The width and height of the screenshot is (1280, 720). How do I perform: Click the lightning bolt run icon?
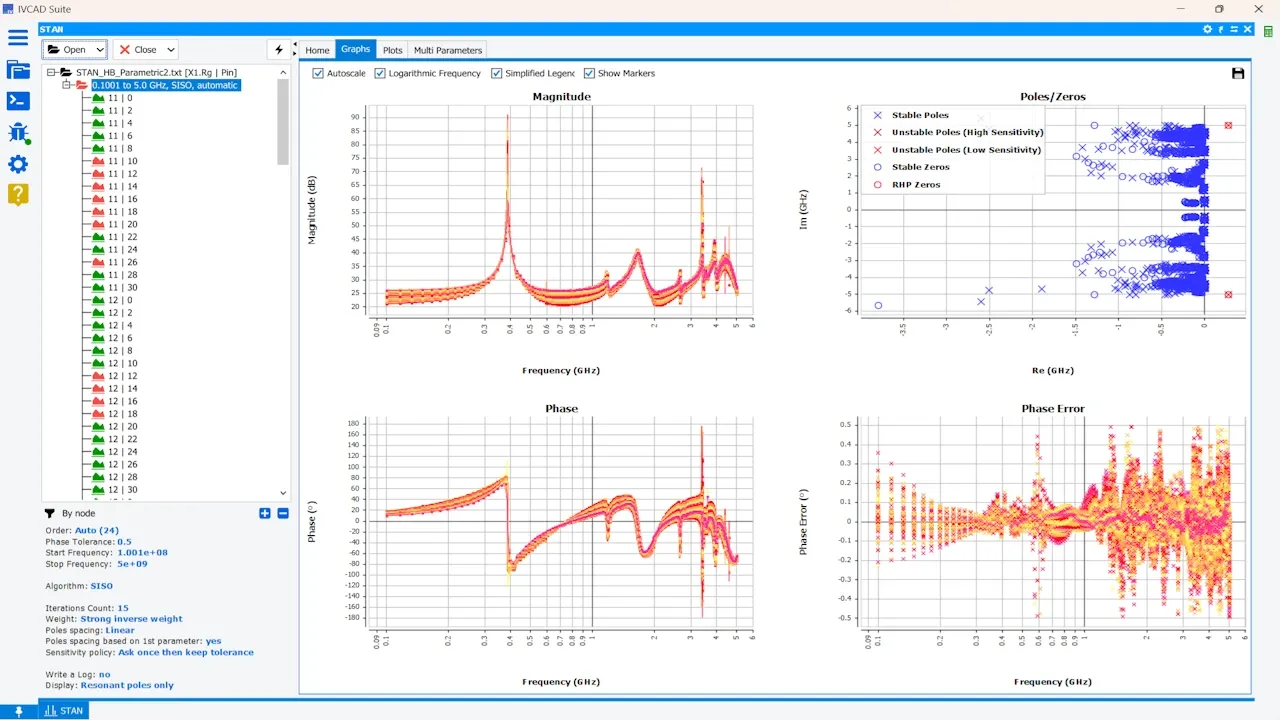[x=279, y=49]
